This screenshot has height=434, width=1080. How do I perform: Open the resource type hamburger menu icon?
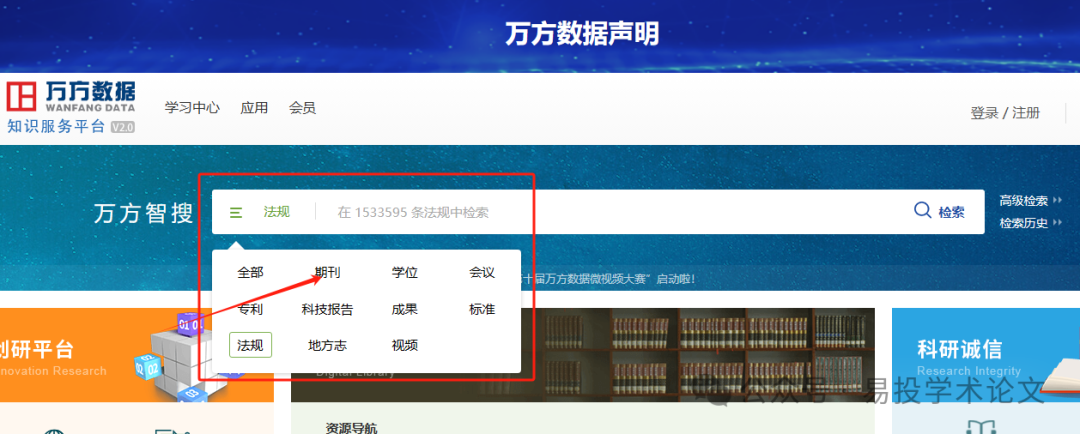click(236, 212)
